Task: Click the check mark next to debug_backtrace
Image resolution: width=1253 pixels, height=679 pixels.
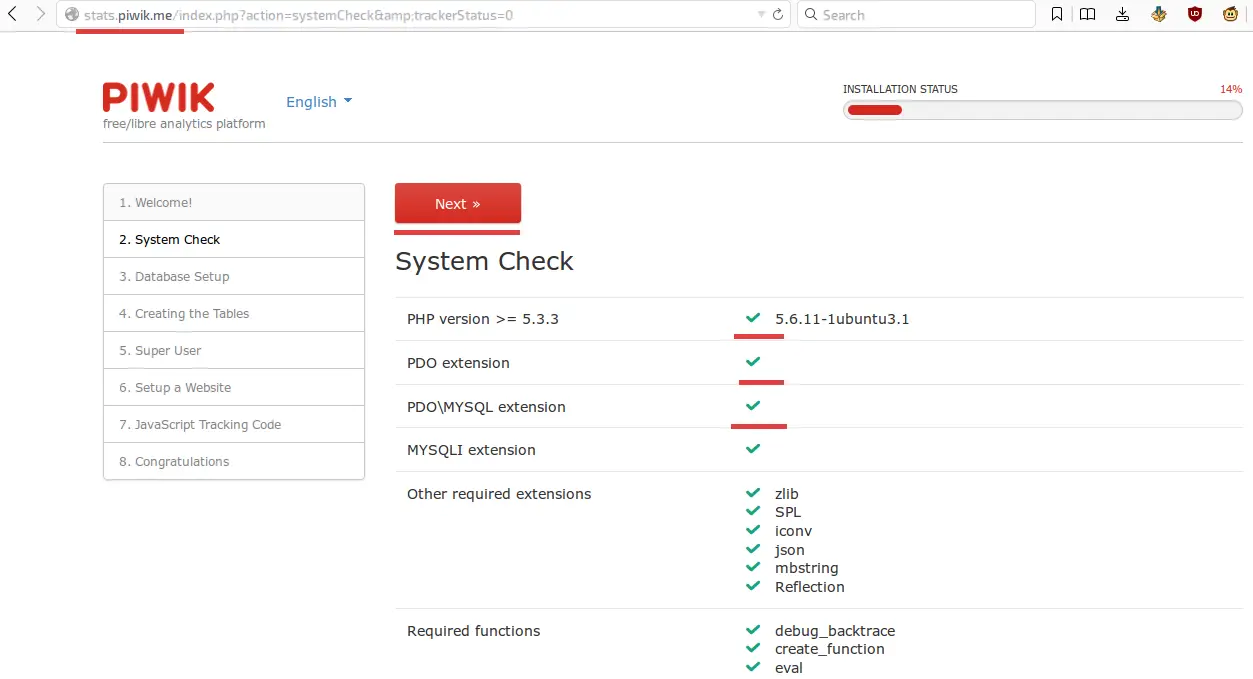Action: pyautogui.click(x=753, y=630)
